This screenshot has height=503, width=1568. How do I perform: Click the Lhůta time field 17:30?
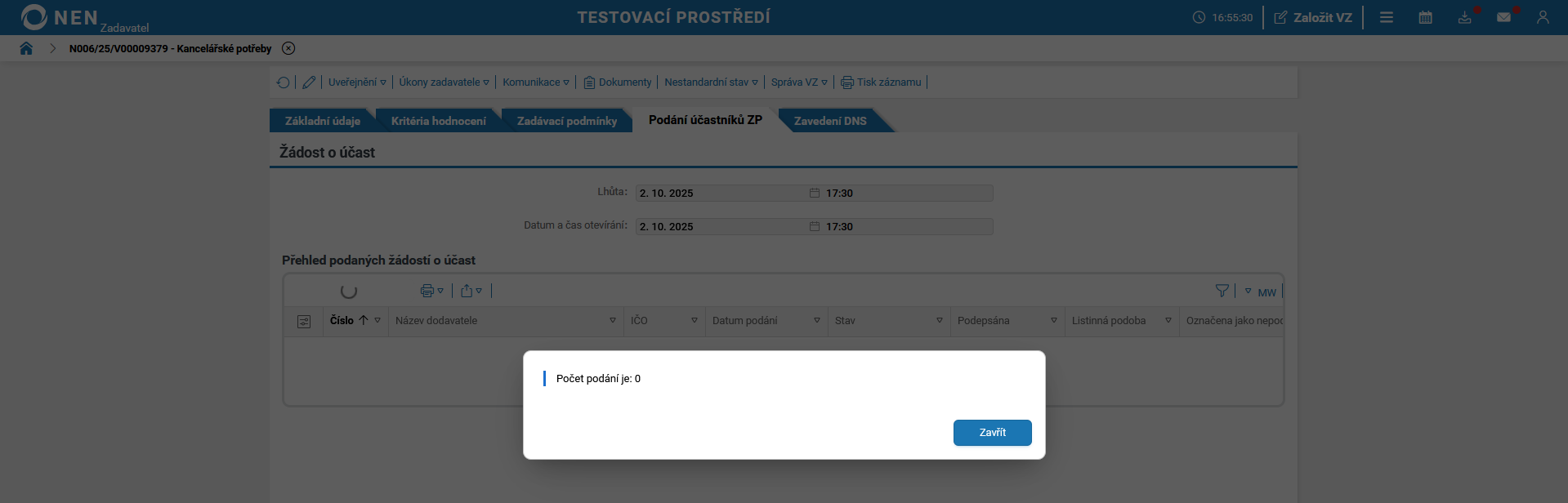[x=907, y=194]
